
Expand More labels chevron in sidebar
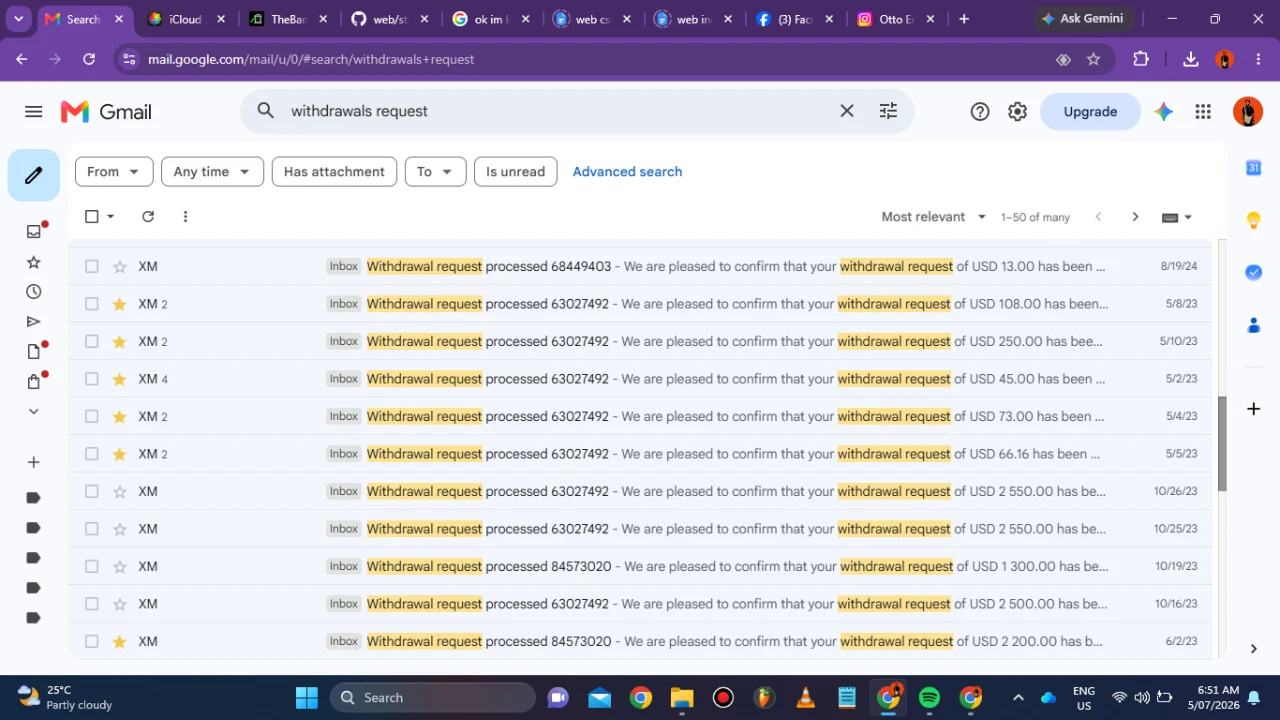tap(33, 411)
